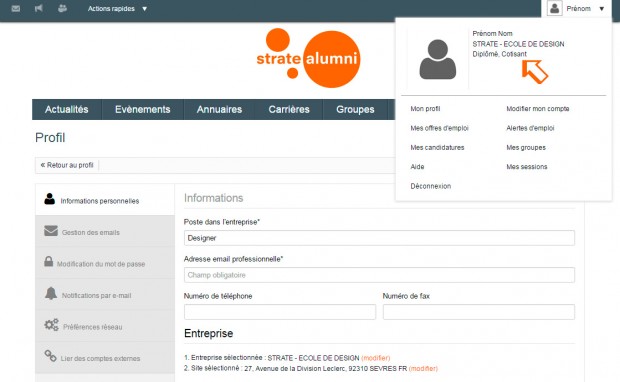The width and height of the screenshot is (620, 382).
Task: Click the envelope icon for Gestion des emails
Action: pos(51,231)
